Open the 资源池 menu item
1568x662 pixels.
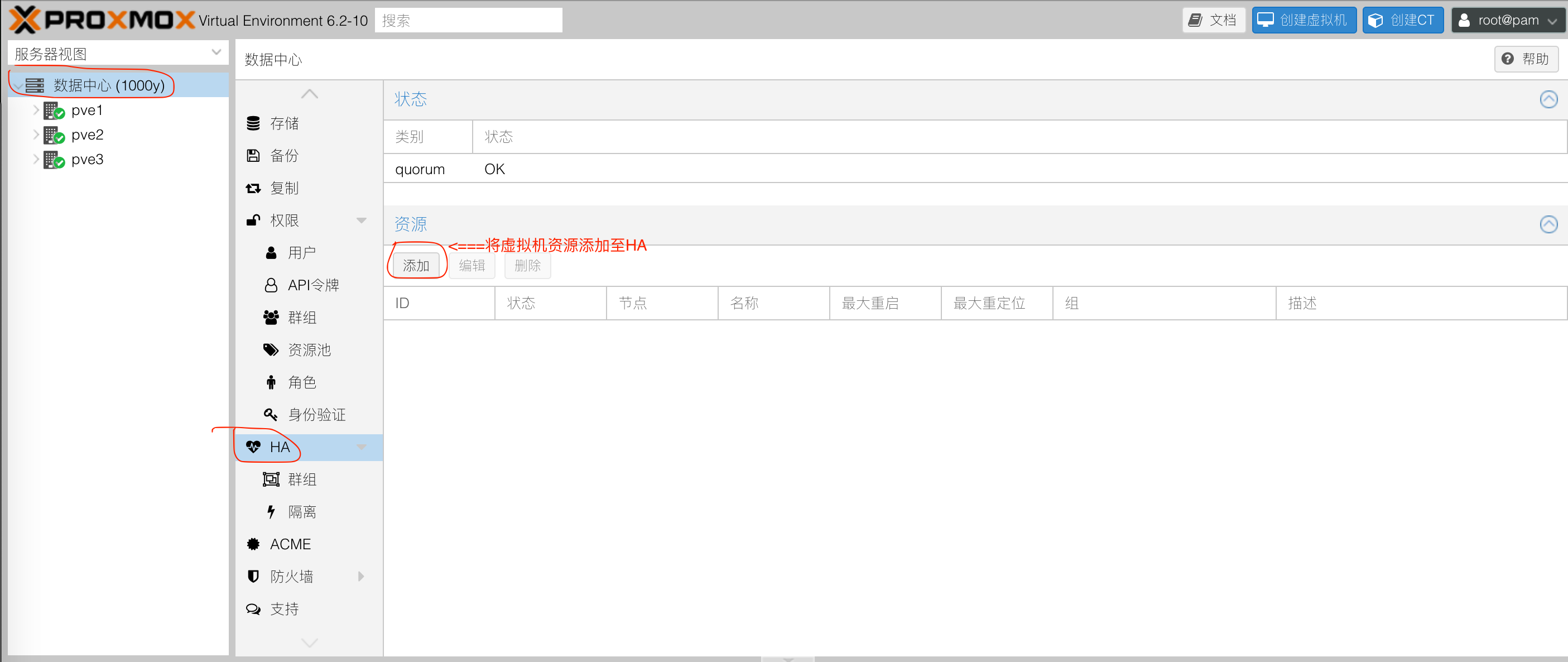(x=309, y=349)
